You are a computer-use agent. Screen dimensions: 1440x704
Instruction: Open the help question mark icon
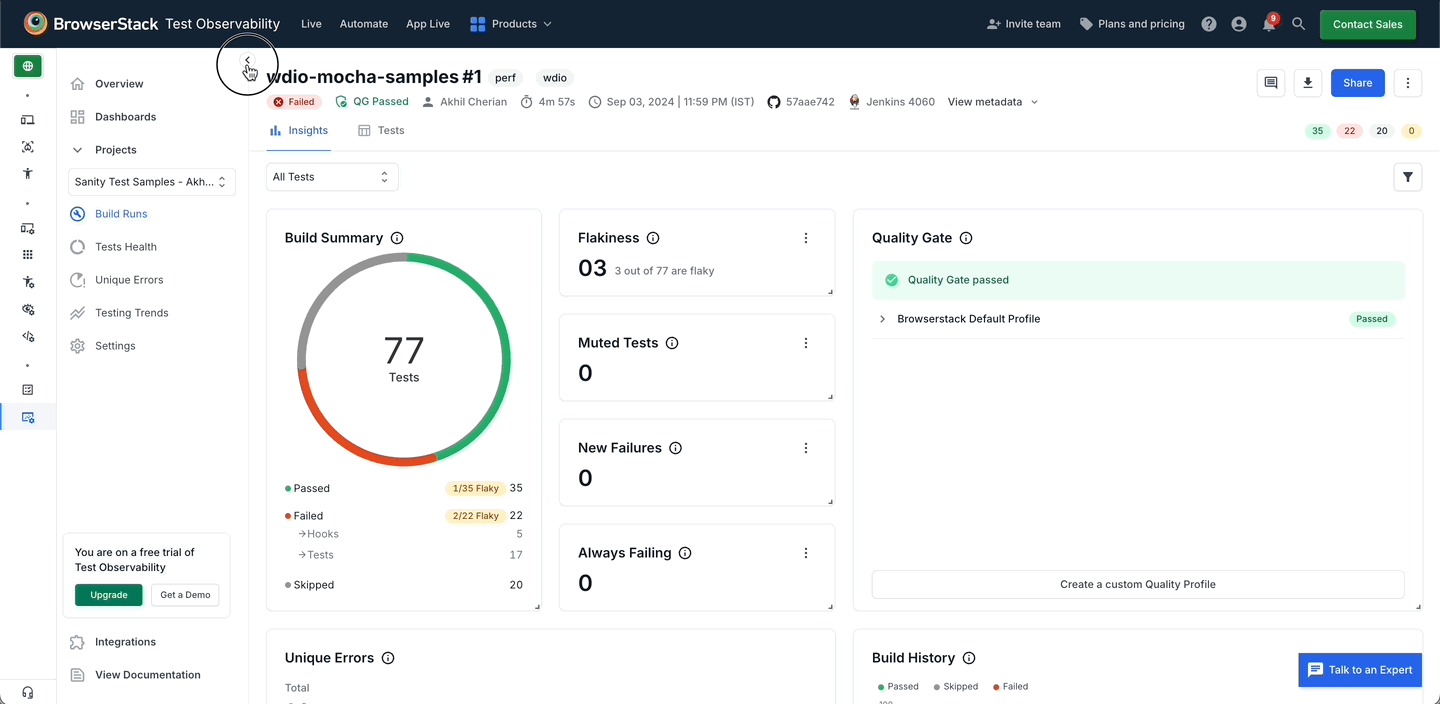(x=1209, y=24)
